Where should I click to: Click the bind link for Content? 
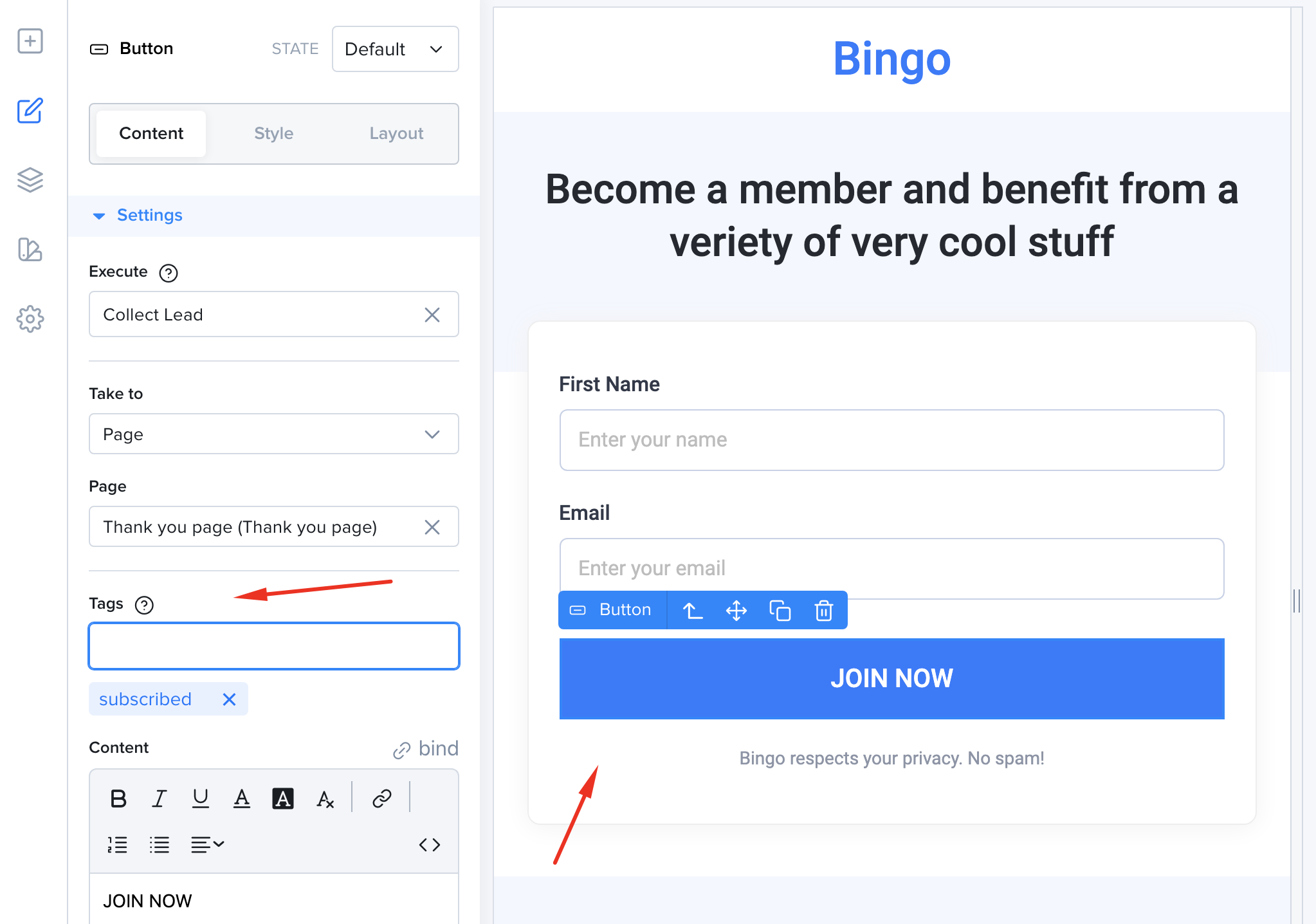[426, 748]
